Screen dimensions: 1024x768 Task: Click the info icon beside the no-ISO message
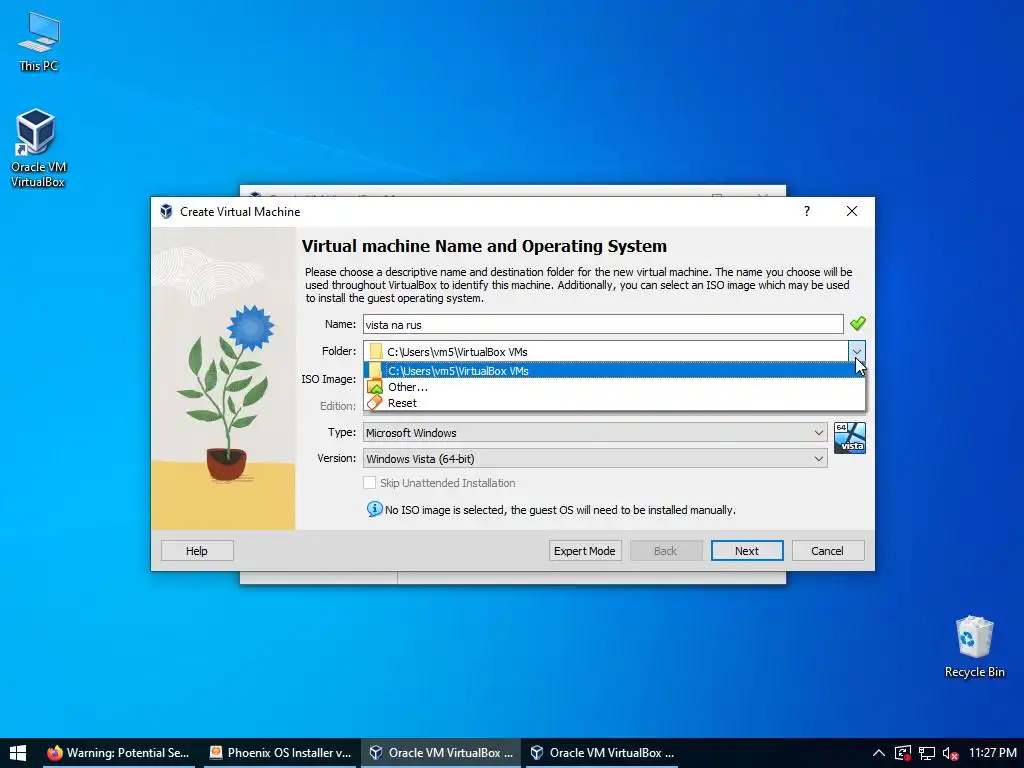coord(374,509)
